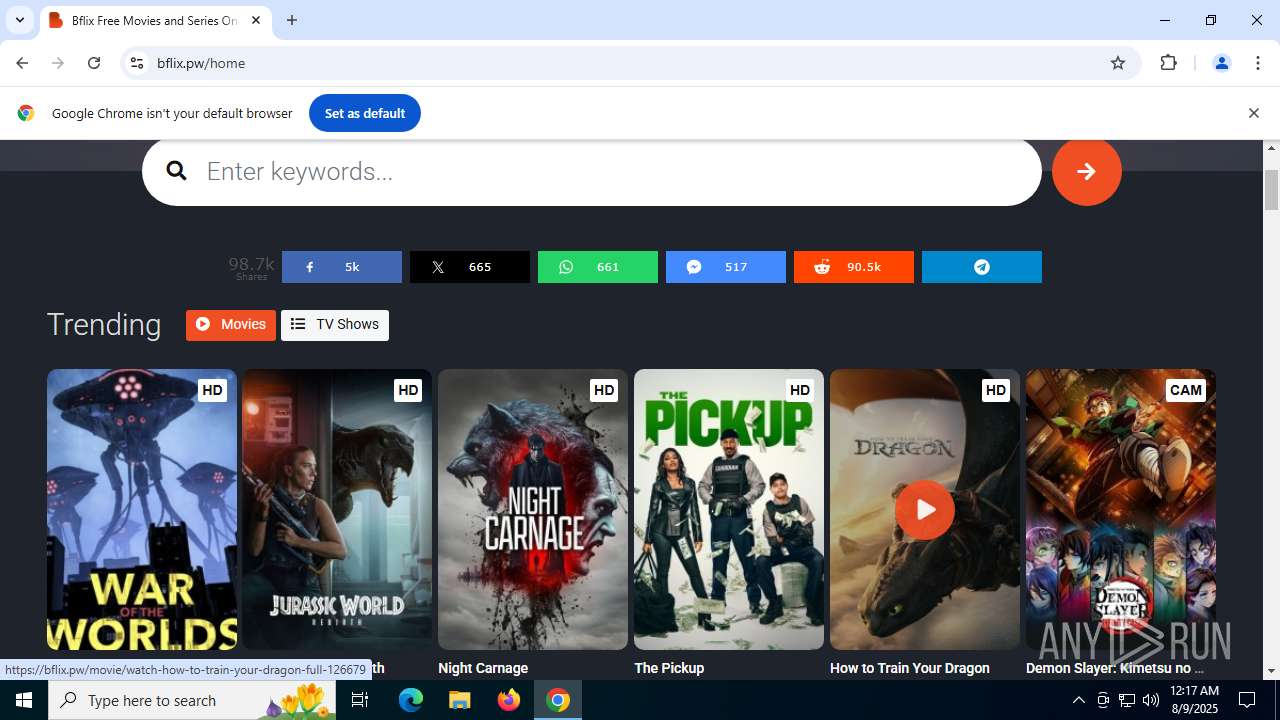Click page scrollbar up arrow
Screen dimensions: 1280x720
click(x=1272, y=148)
